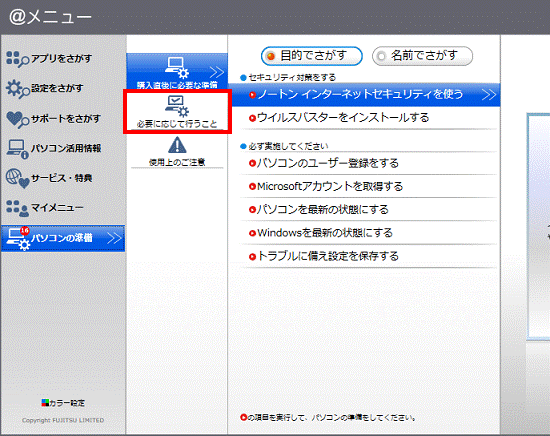
Task: Click the パソコン活用情報 laptop icon
Action: [18, 149]
